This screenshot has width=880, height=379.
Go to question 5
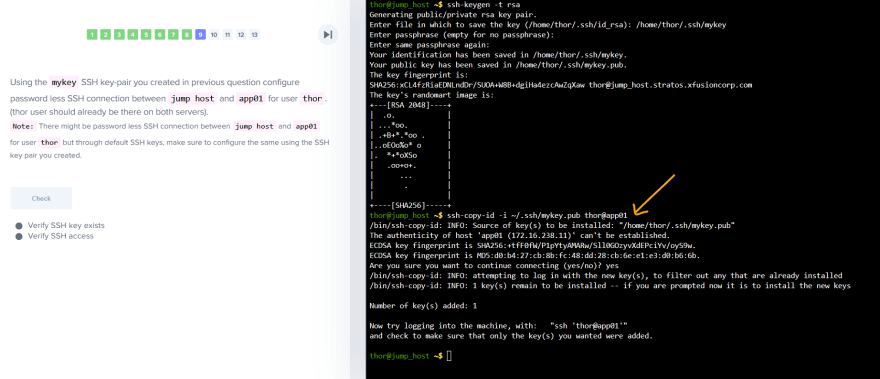(146, 35)
